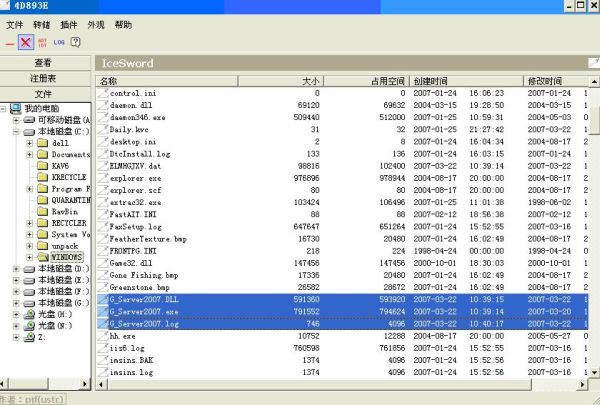Click the file icon of explorer.exe

(x=103, y=178)
